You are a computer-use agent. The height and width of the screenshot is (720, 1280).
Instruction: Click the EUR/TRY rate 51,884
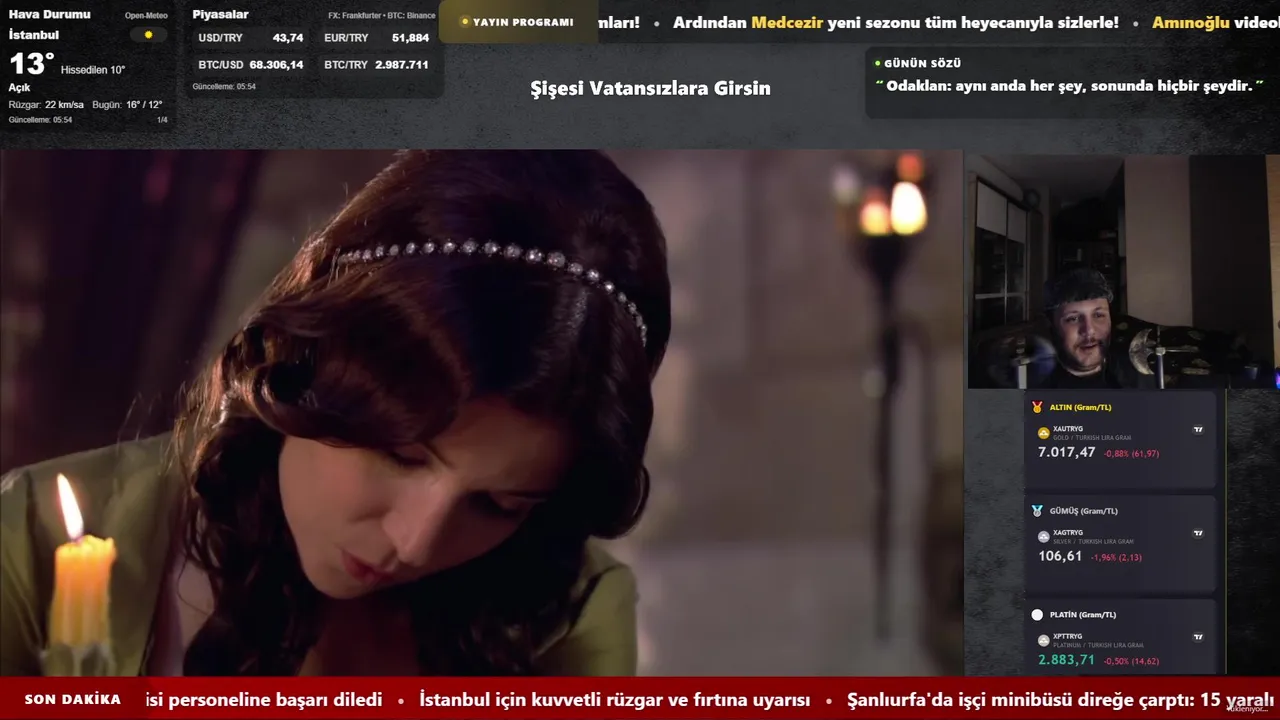click(x=411, y=38)
